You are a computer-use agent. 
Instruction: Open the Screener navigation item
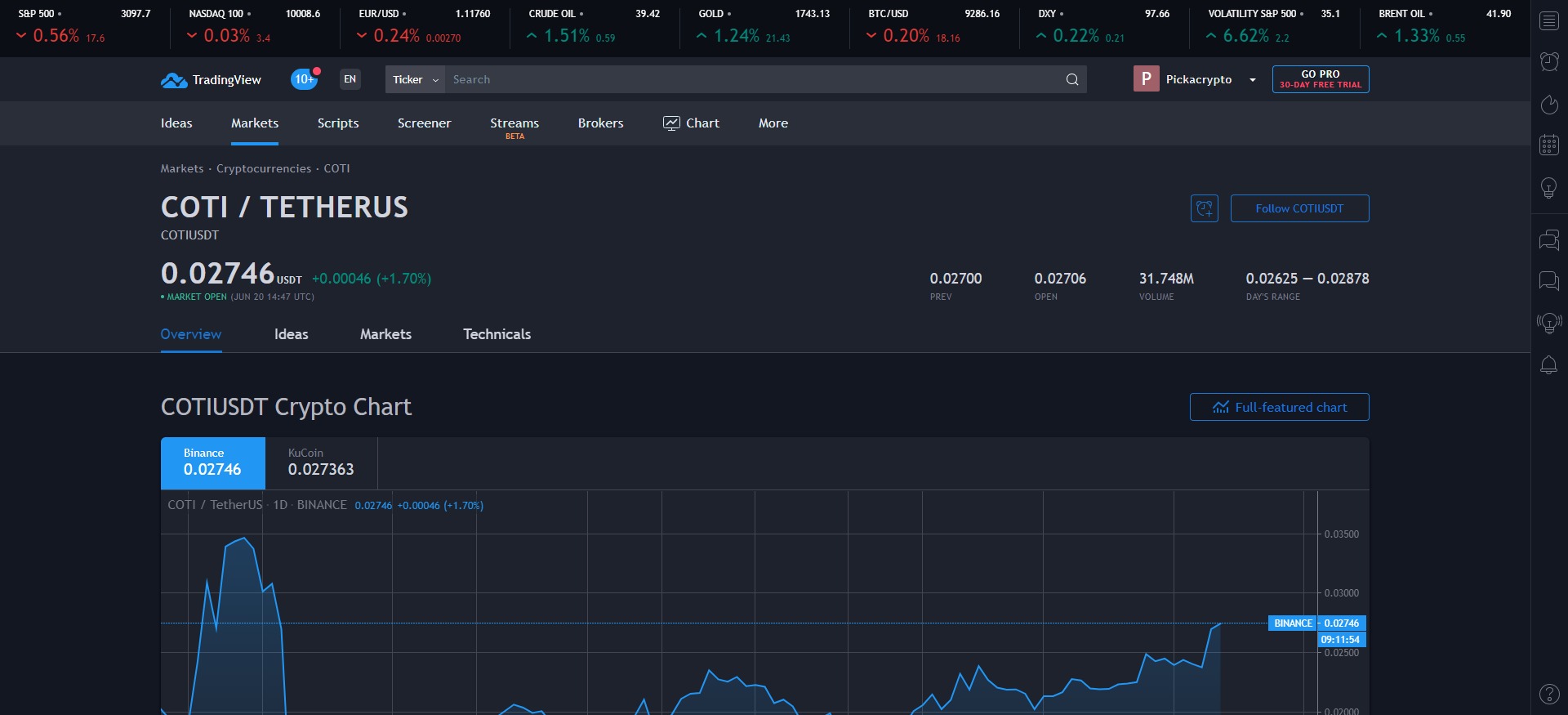point(424,123)
